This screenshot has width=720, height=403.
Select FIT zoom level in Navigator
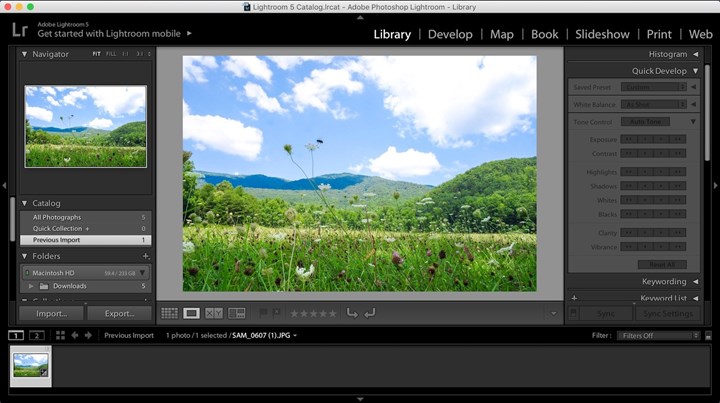tap(97, 54)
